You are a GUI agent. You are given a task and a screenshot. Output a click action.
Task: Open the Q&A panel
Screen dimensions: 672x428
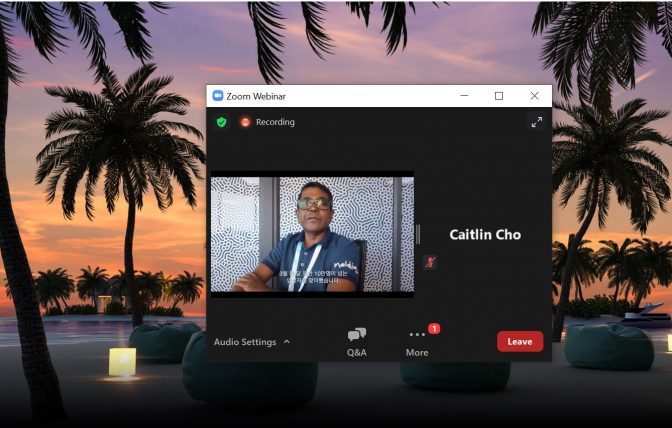click(x=356, y=341)
